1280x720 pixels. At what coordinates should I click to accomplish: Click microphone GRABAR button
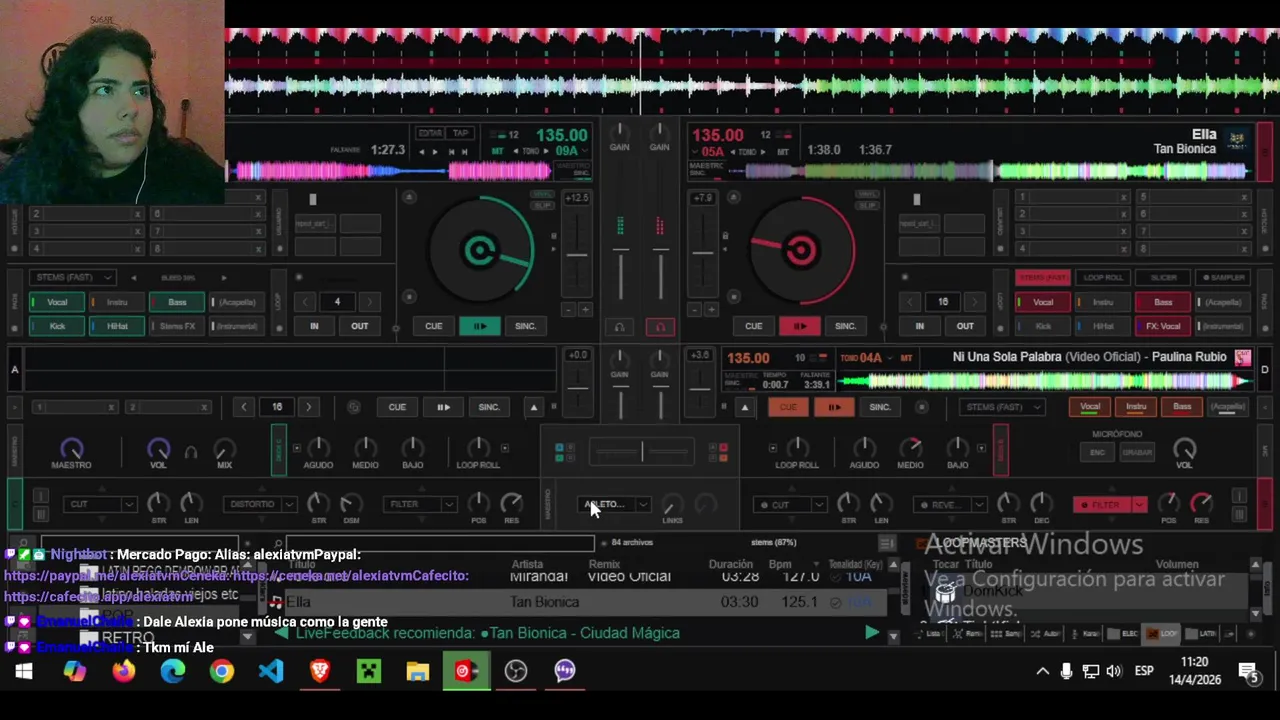click(x=1137, y=453)
